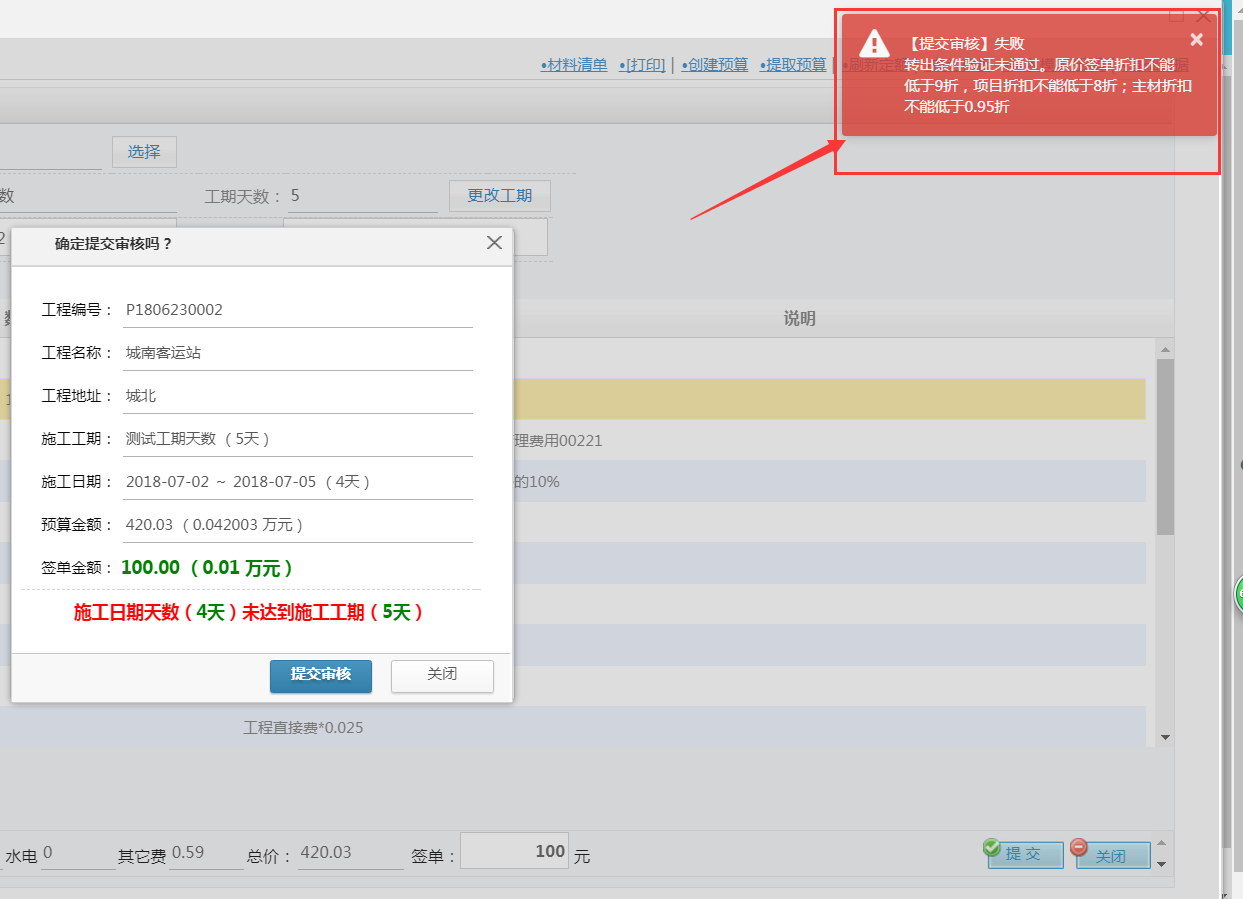Click the 更改工期 button
The image size is (1243, 899).
tap(500, 196)
